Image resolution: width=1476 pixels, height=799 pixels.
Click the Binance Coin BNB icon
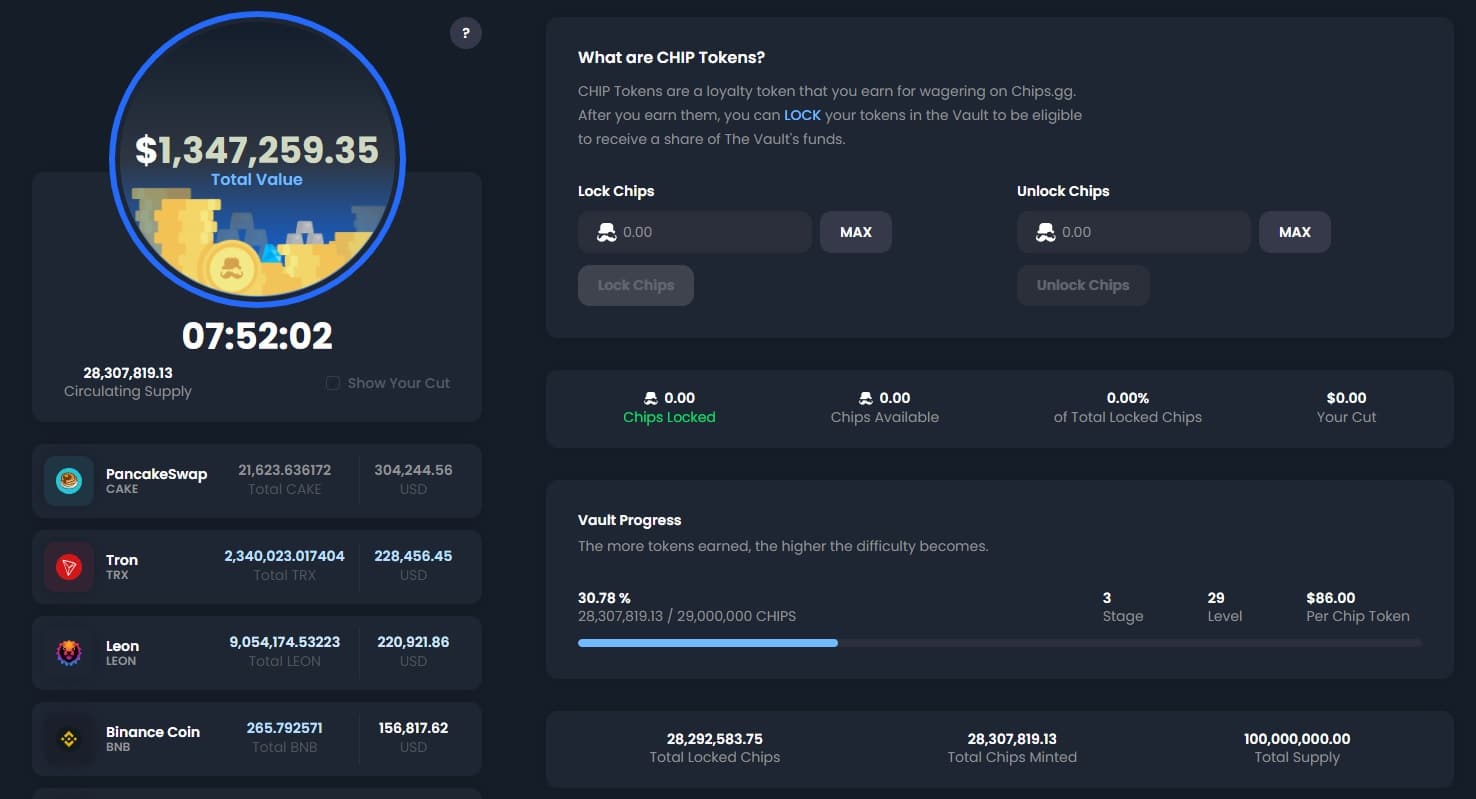[69, 739]
